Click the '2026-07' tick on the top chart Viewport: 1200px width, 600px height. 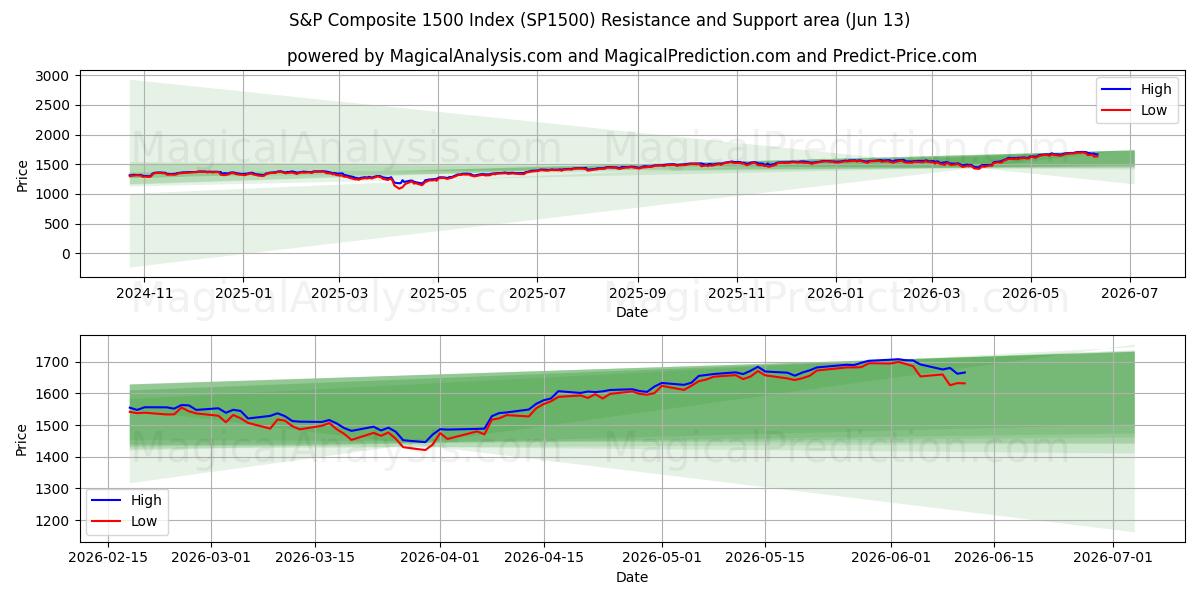(x=1130, y=293)
